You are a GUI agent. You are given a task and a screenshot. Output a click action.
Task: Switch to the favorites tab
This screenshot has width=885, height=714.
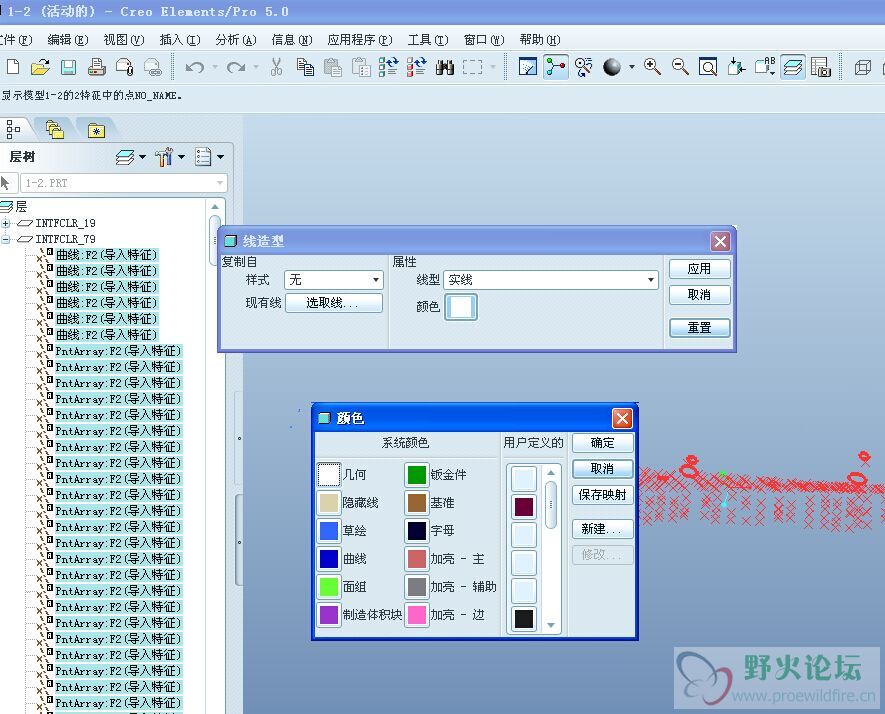97,130
